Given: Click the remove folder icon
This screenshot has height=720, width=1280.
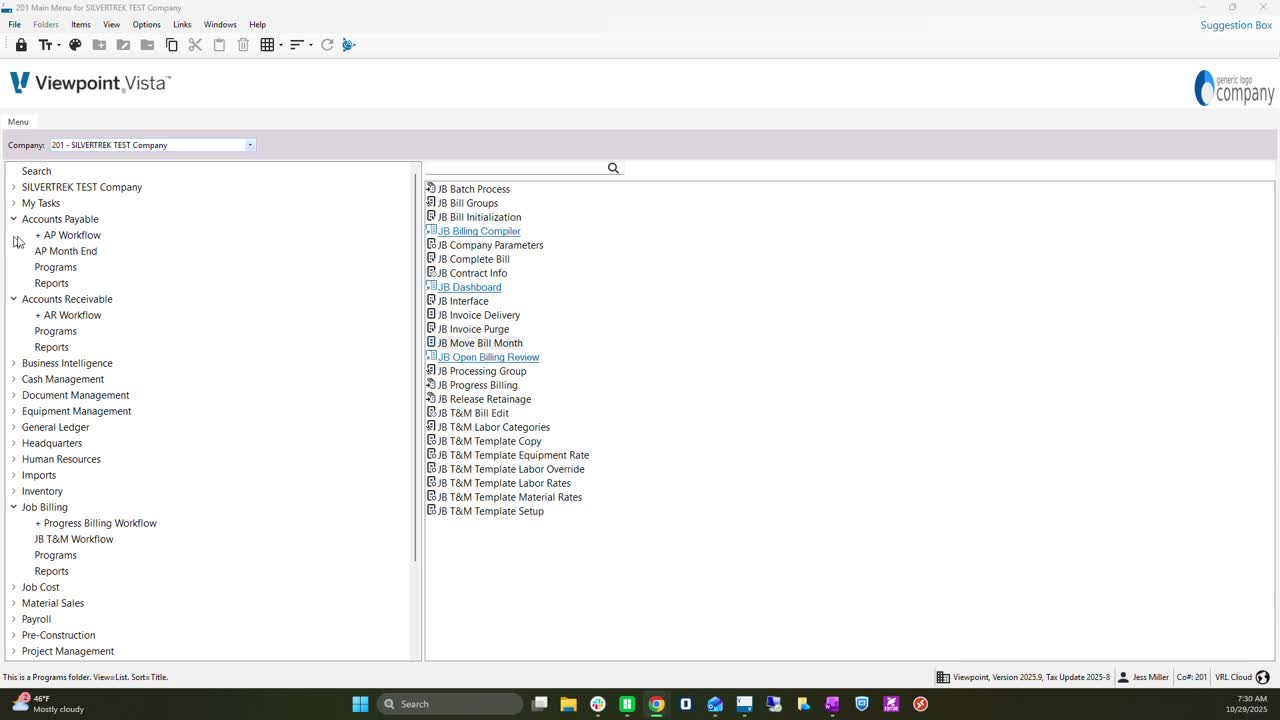Looking at the screenshot, I should pos(147,45).
